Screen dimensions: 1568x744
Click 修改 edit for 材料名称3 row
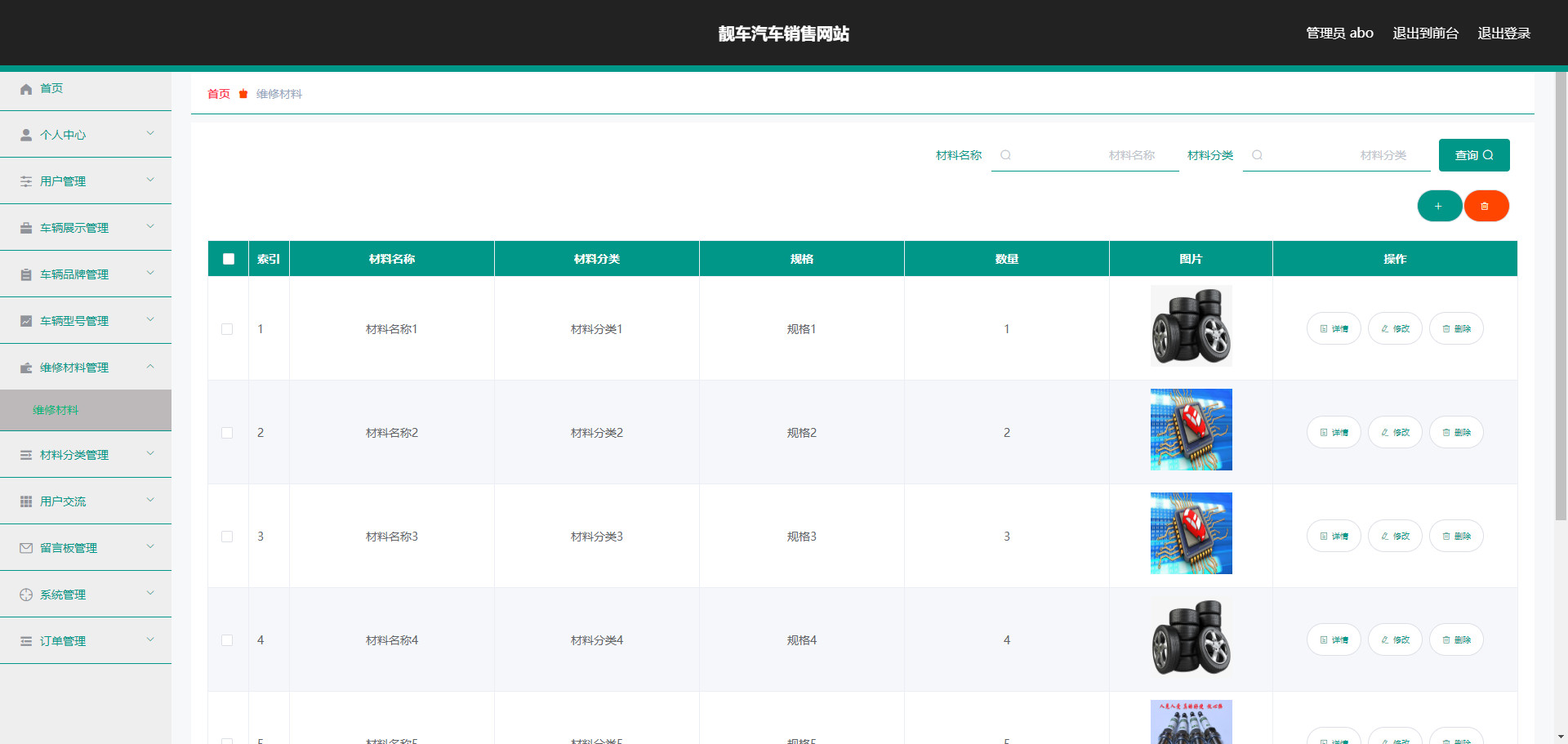pyautogui.click(x=1395, y=536)
